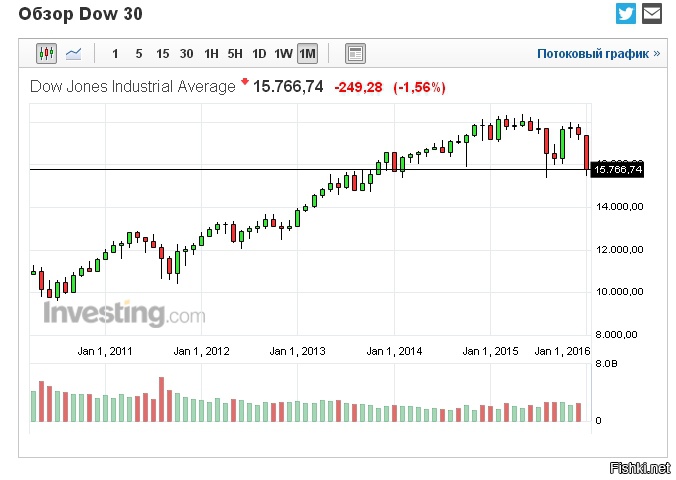Image resolution: width=676 pixels, height=480 pixels.
Task: Click the Jan 1, 2011 date label
Action: click(105, 351)
